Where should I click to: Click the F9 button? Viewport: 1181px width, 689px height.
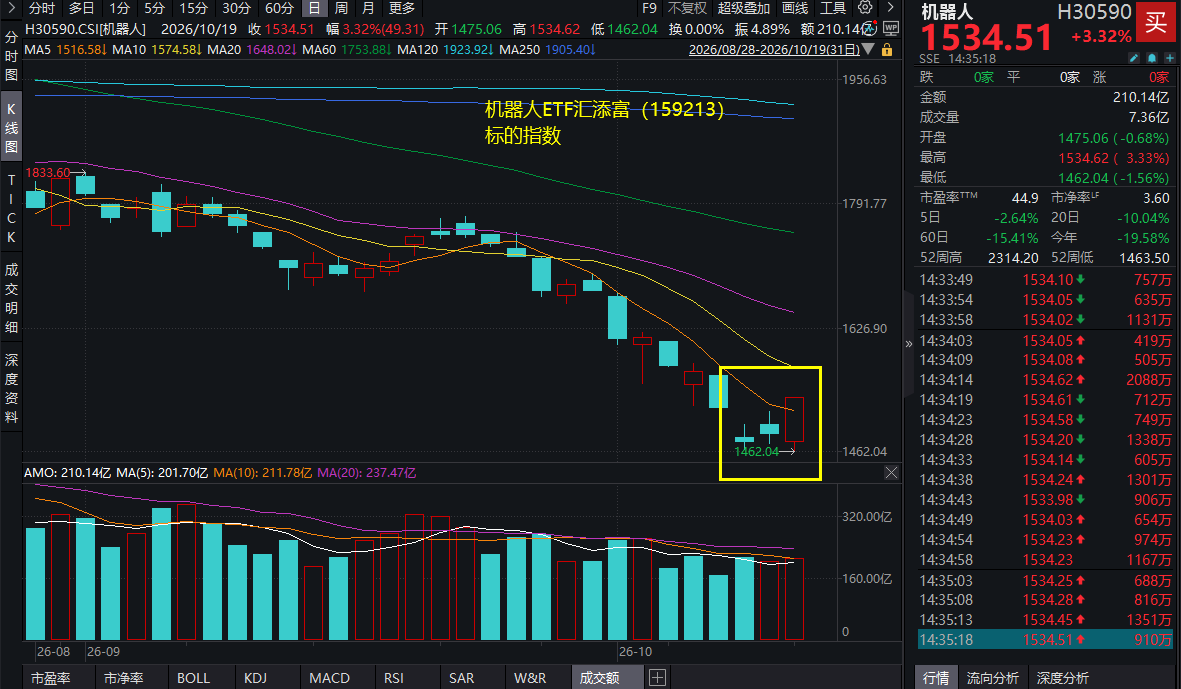649,8
